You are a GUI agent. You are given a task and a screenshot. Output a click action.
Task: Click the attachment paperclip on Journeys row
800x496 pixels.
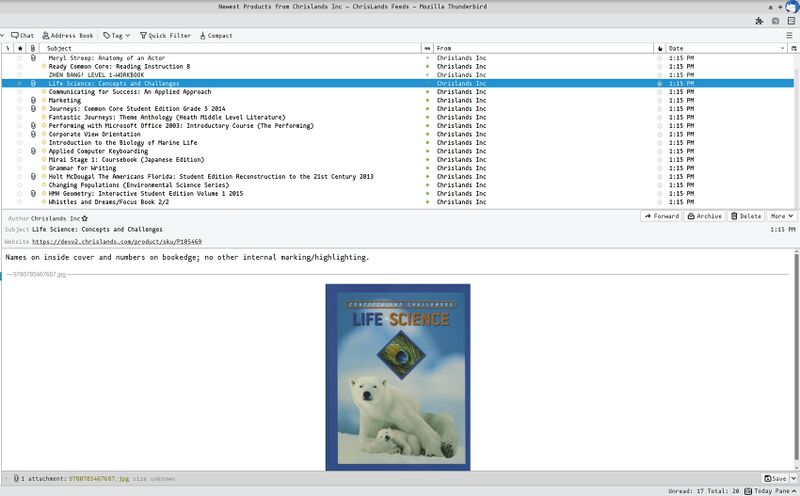point(33,109)
